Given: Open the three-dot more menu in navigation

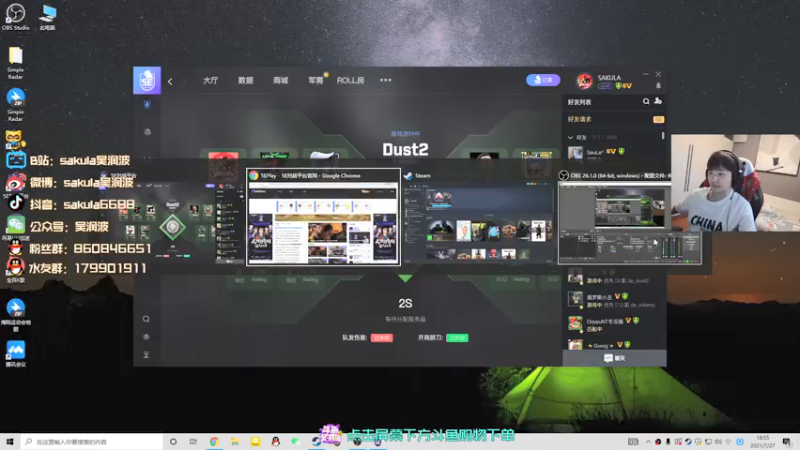Looking at the screenshot, I should 386,80.
